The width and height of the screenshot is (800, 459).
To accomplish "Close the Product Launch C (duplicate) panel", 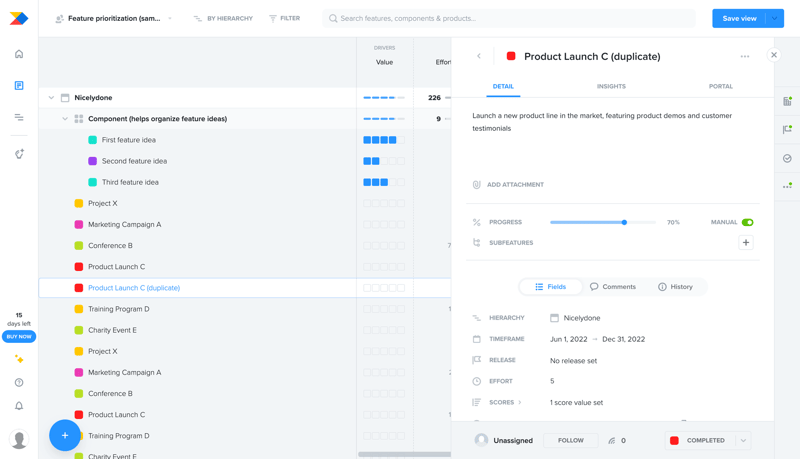I will pyautogui.click(x=774, y=55).
